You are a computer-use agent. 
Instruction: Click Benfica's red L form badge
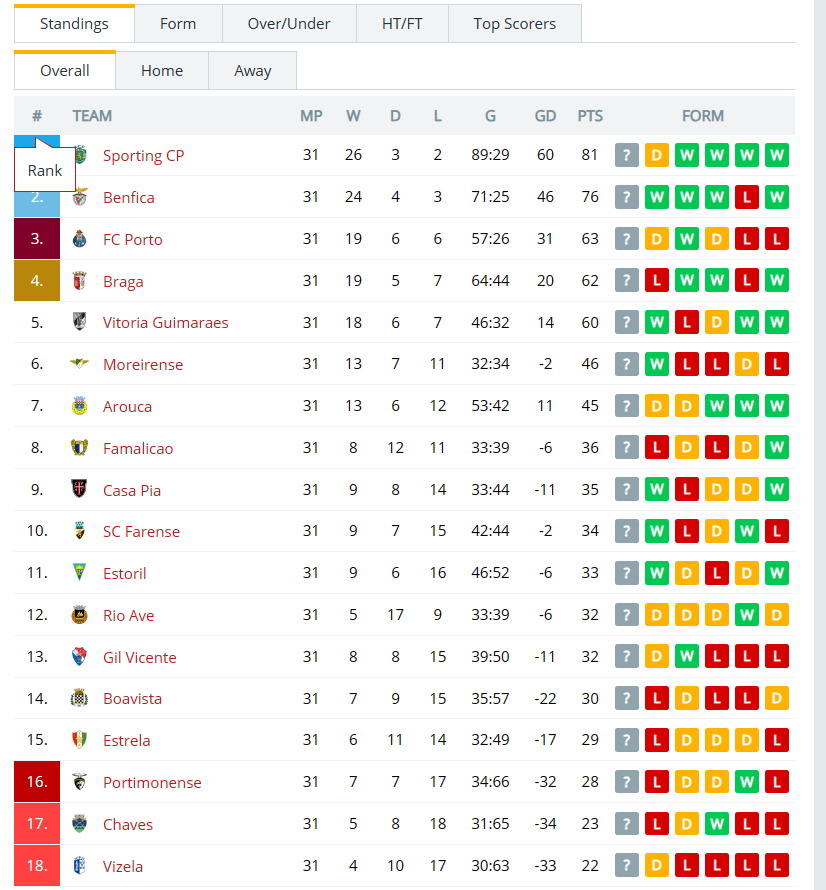747,197
